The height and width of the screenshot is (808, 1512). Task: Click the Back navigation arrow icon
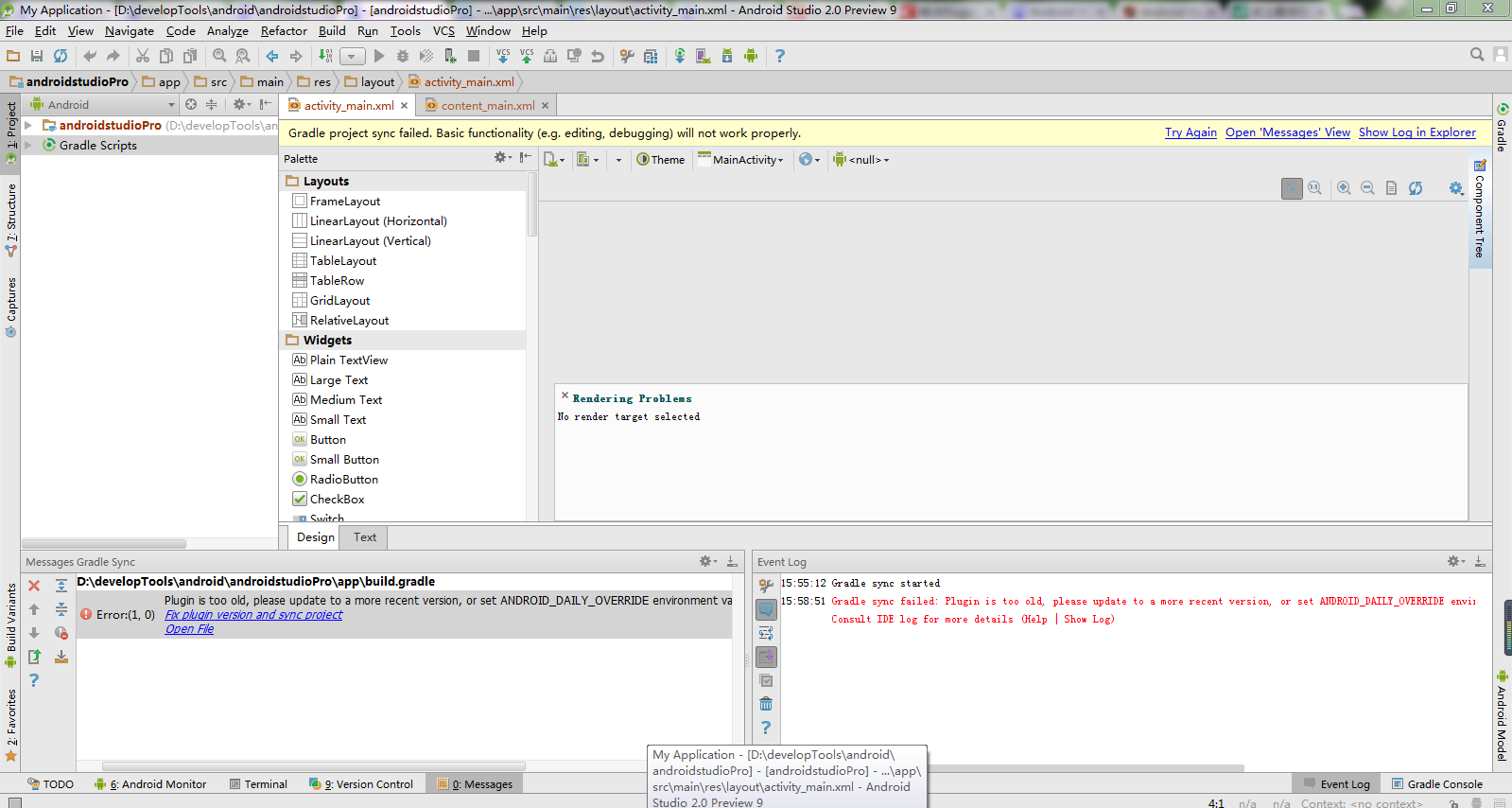pyautogui.click(x=272, y=56)
